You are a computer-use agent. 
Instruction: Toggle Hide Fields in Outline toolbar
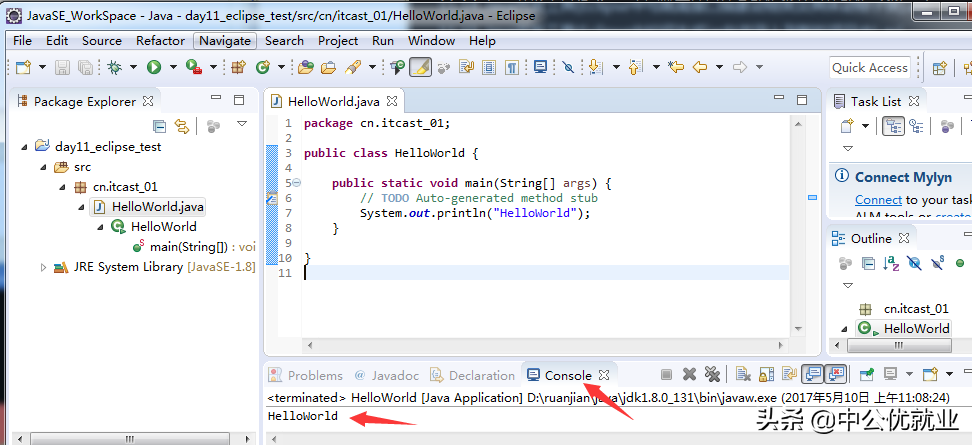[x=913, y=264]
